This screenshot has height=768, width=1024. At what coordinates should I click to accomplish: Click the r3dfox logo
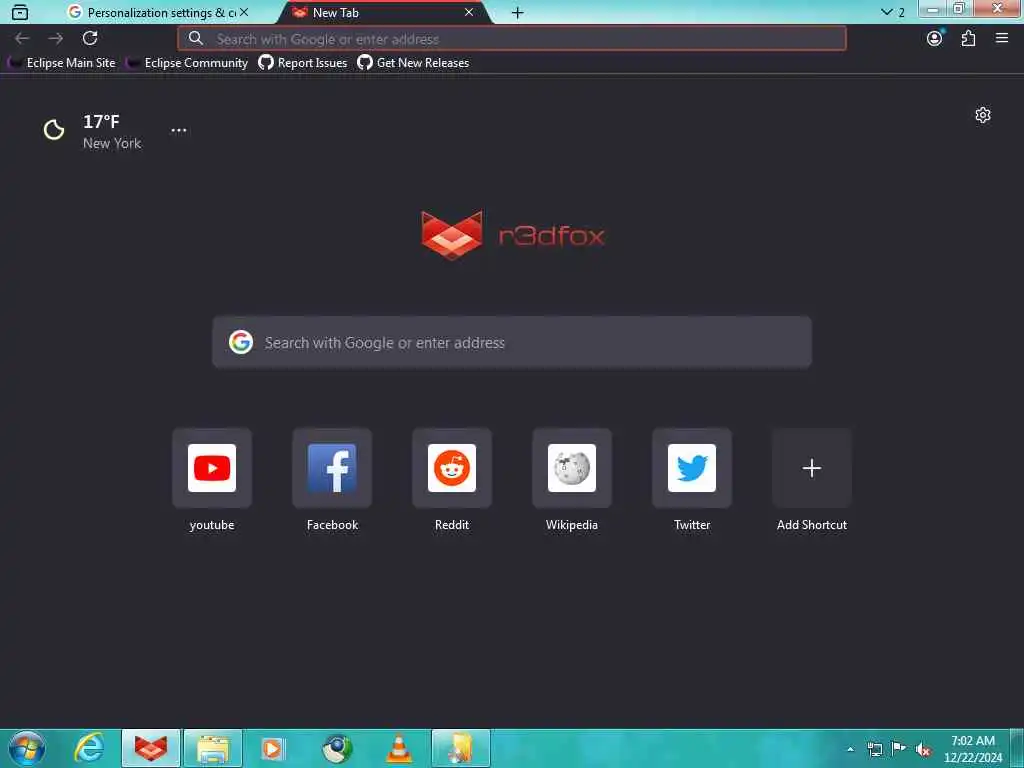513,235
